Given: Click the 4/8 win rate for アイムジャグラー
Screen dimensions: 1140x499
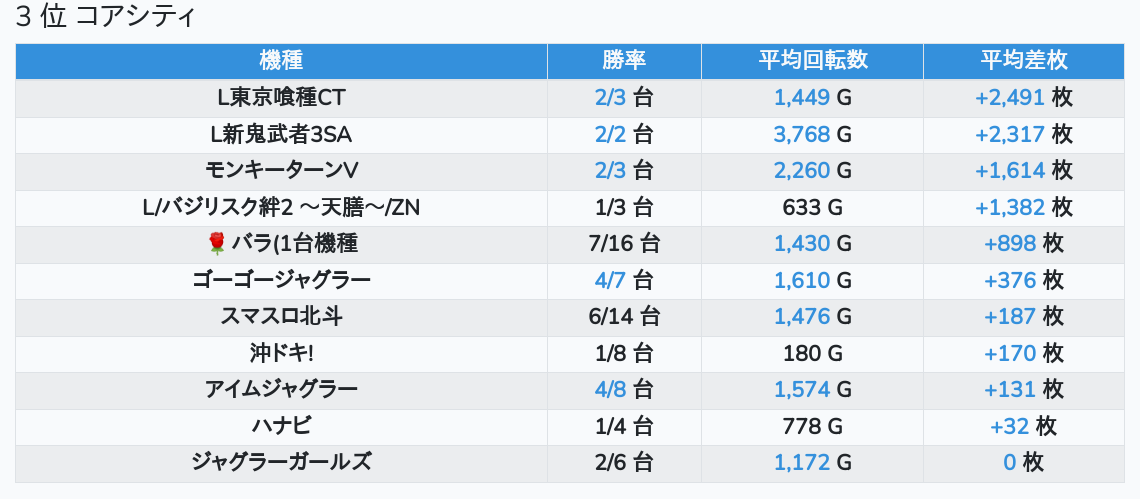Looking at the screenshot, I should tap(609, 389).
